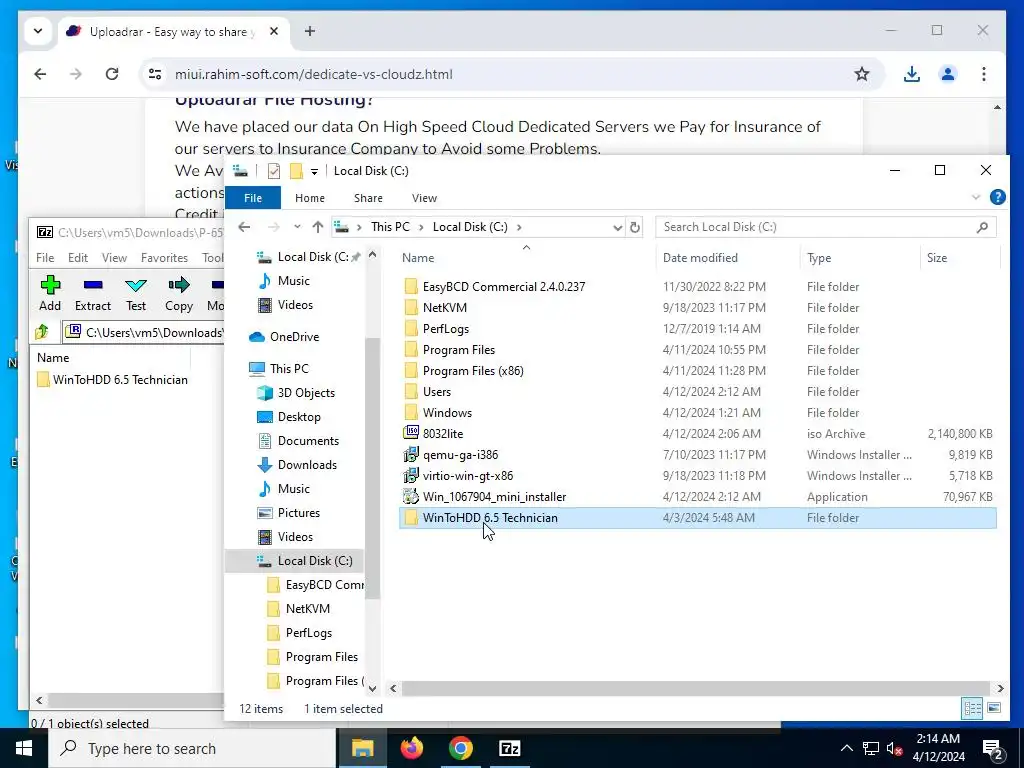
Task: Open 7-Zip File menu
Action: (x=45, y=258)
